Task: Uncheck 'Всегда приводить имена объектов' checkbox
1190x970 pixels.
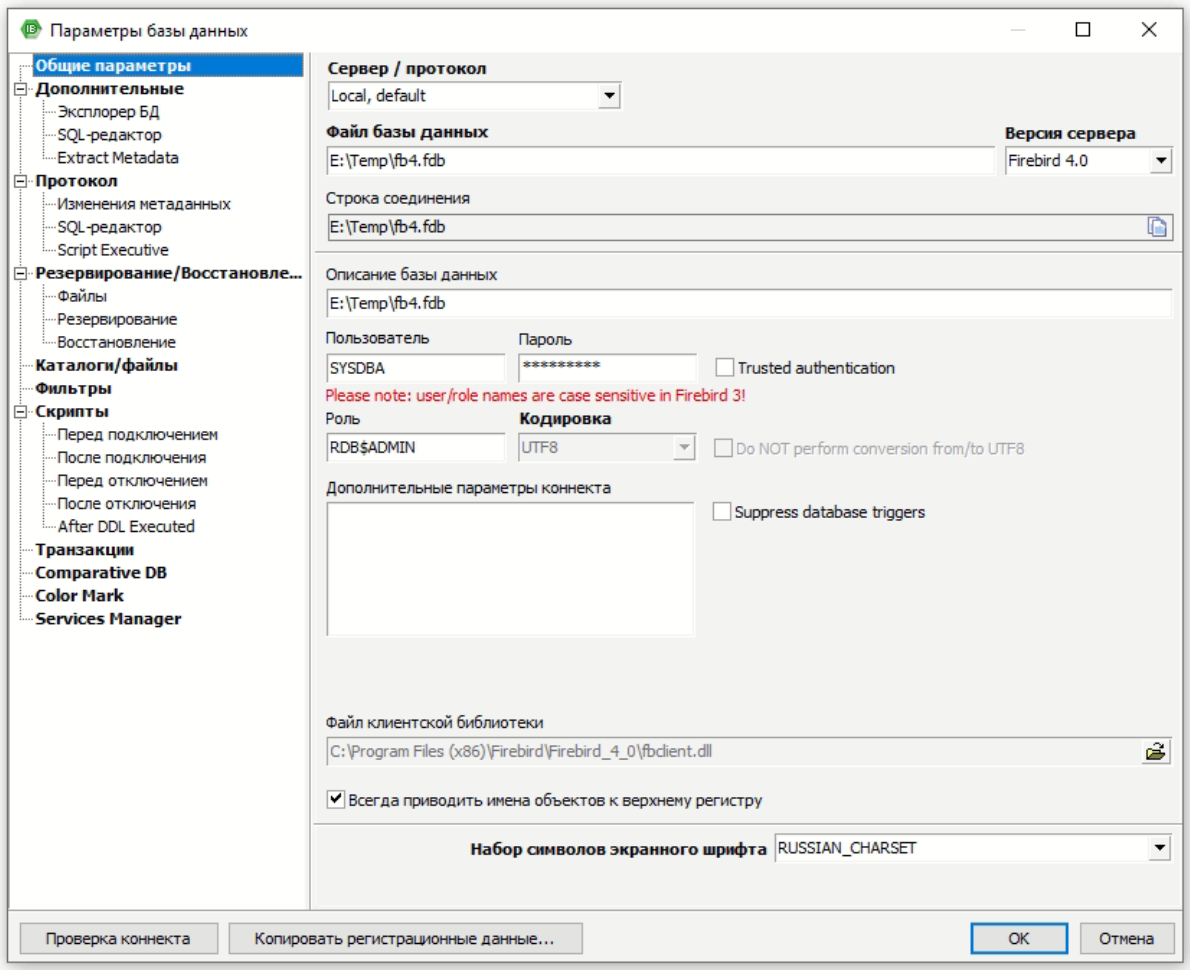Action: (x=336, y=800)
